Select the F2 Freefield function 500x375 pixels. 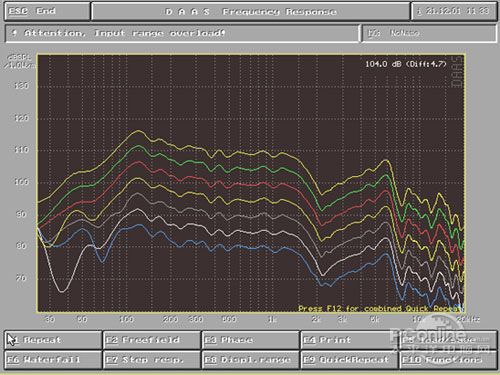pos(152,340)
